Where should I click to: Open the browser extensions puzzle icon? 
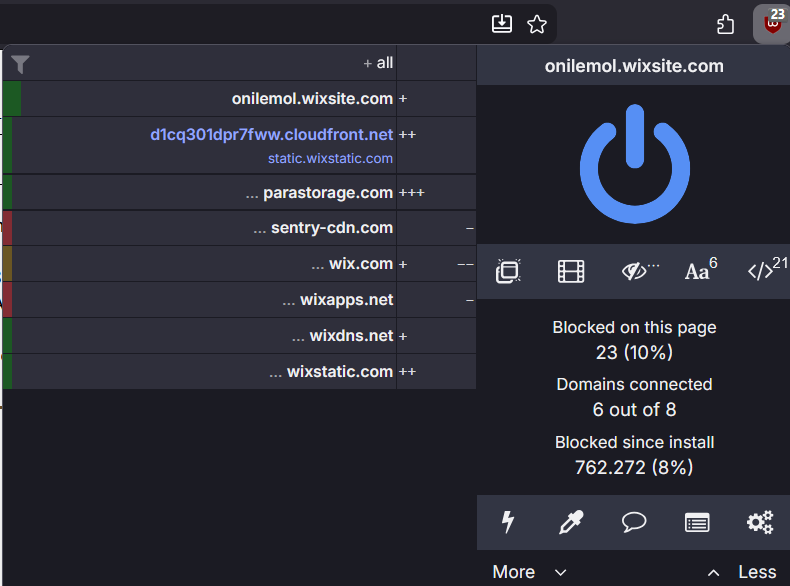click(x=725, y=24)
